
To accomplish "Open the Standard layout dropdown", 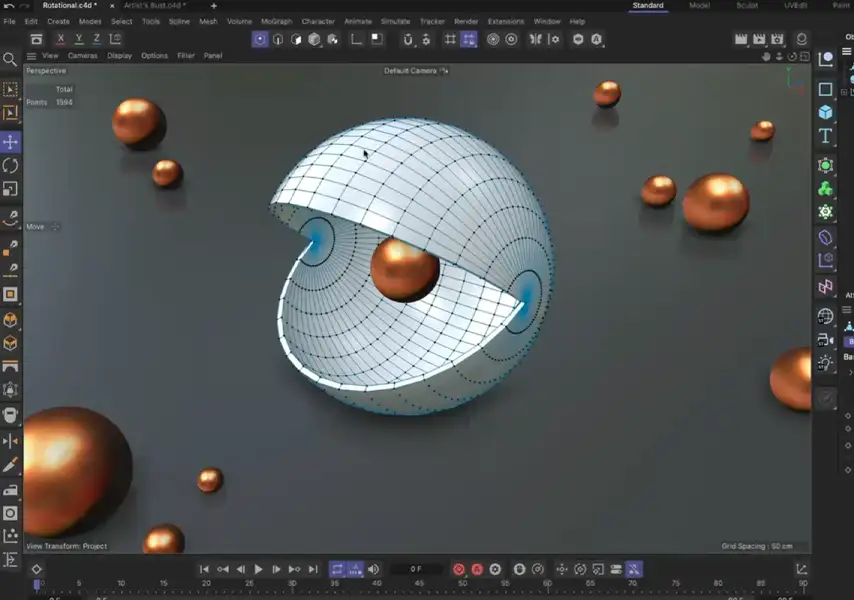I will 648,5.
